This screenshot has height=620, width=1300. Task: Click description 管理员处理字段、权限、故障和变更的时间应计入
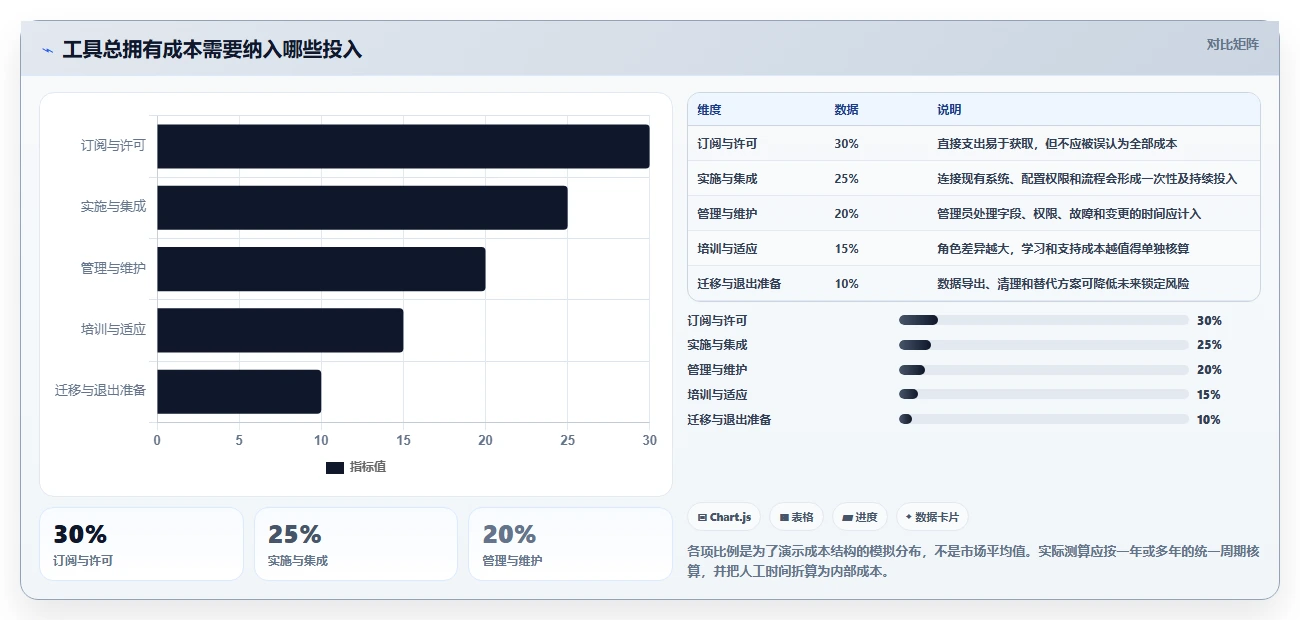(1069, 214)
